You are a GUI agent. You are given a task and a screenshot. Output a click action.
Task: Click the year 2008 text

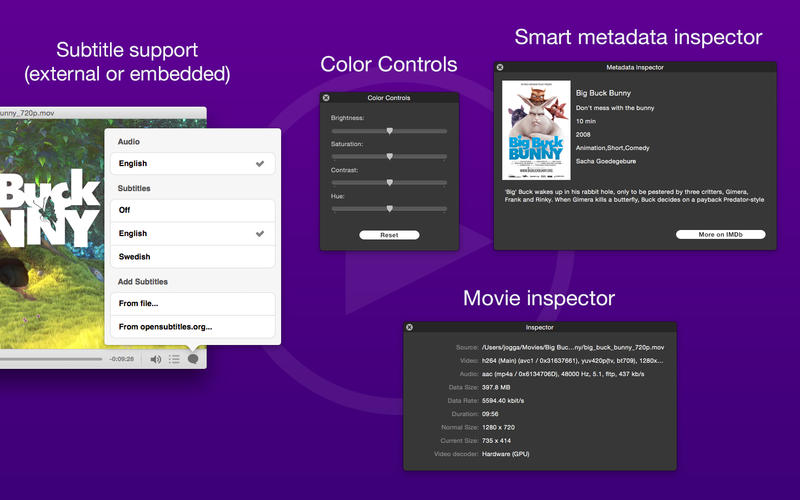click(x=583, y=134)
